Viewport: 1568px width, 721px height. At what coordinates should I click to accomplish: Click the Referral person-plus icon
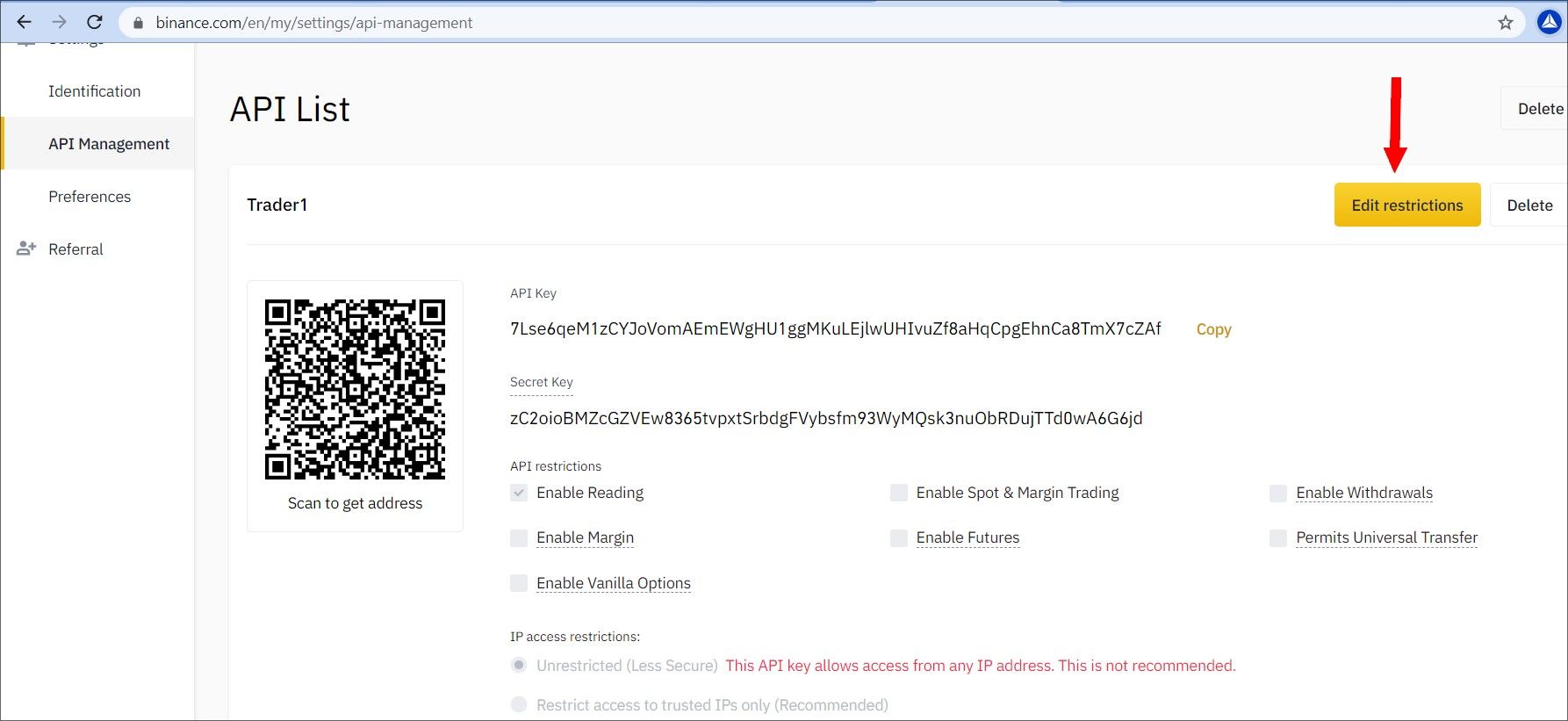(x=26, y=249)
